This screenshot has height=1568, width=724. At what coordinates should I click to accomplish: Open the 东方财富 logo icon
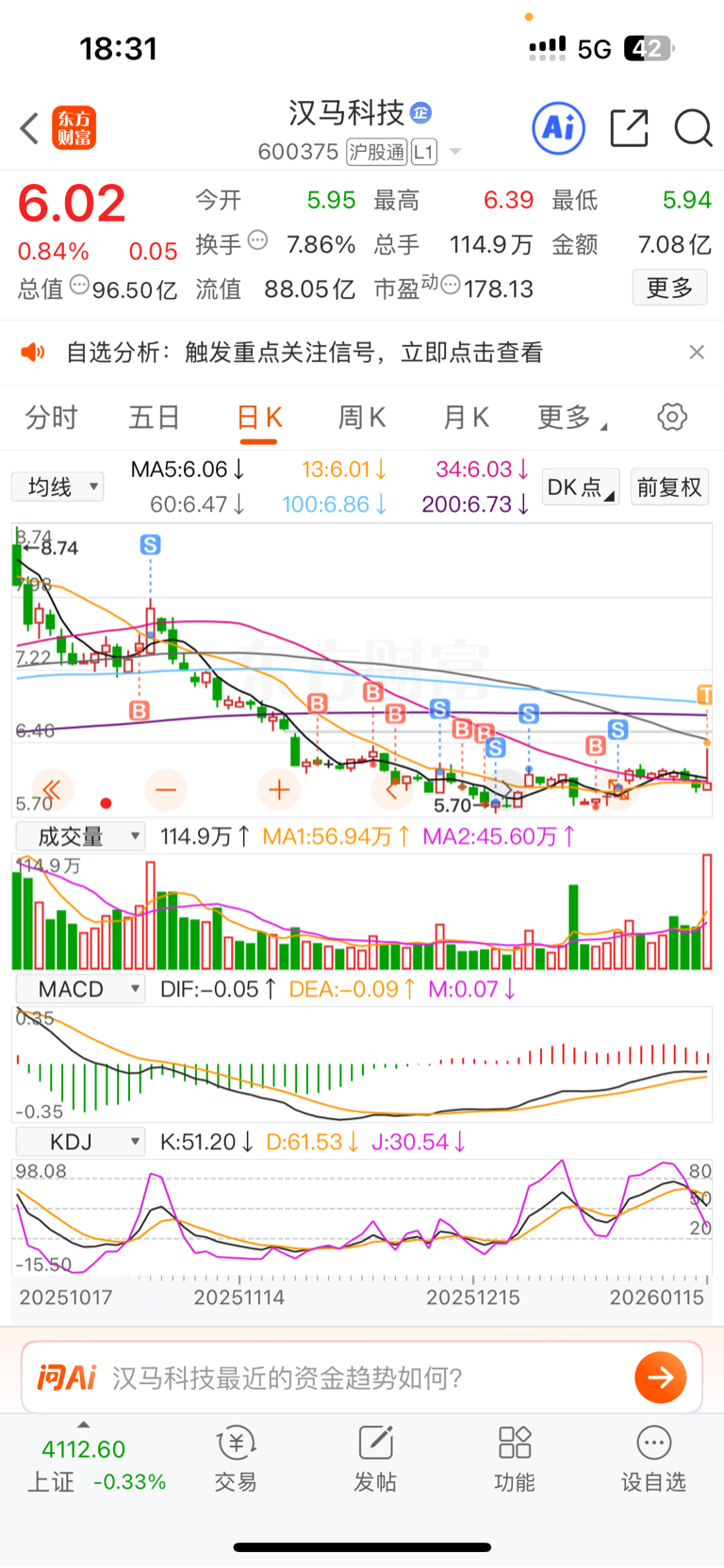tap(74, 128)
